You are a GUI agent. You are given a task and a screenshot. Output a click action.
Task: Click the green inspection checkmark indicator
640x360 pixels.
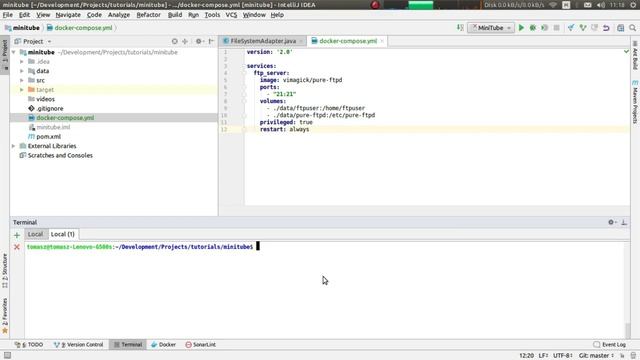click(627, 52)
